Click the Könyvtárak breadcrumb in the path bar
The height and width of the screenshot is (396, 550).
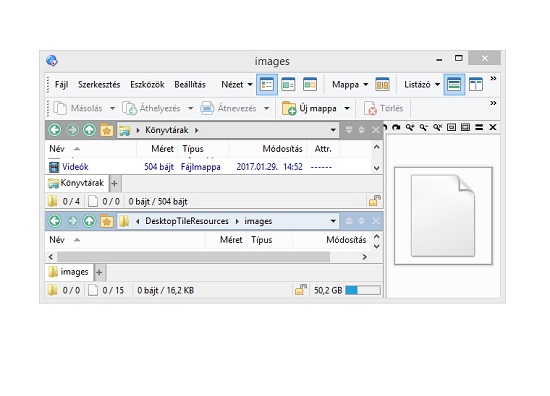[167, 130]
